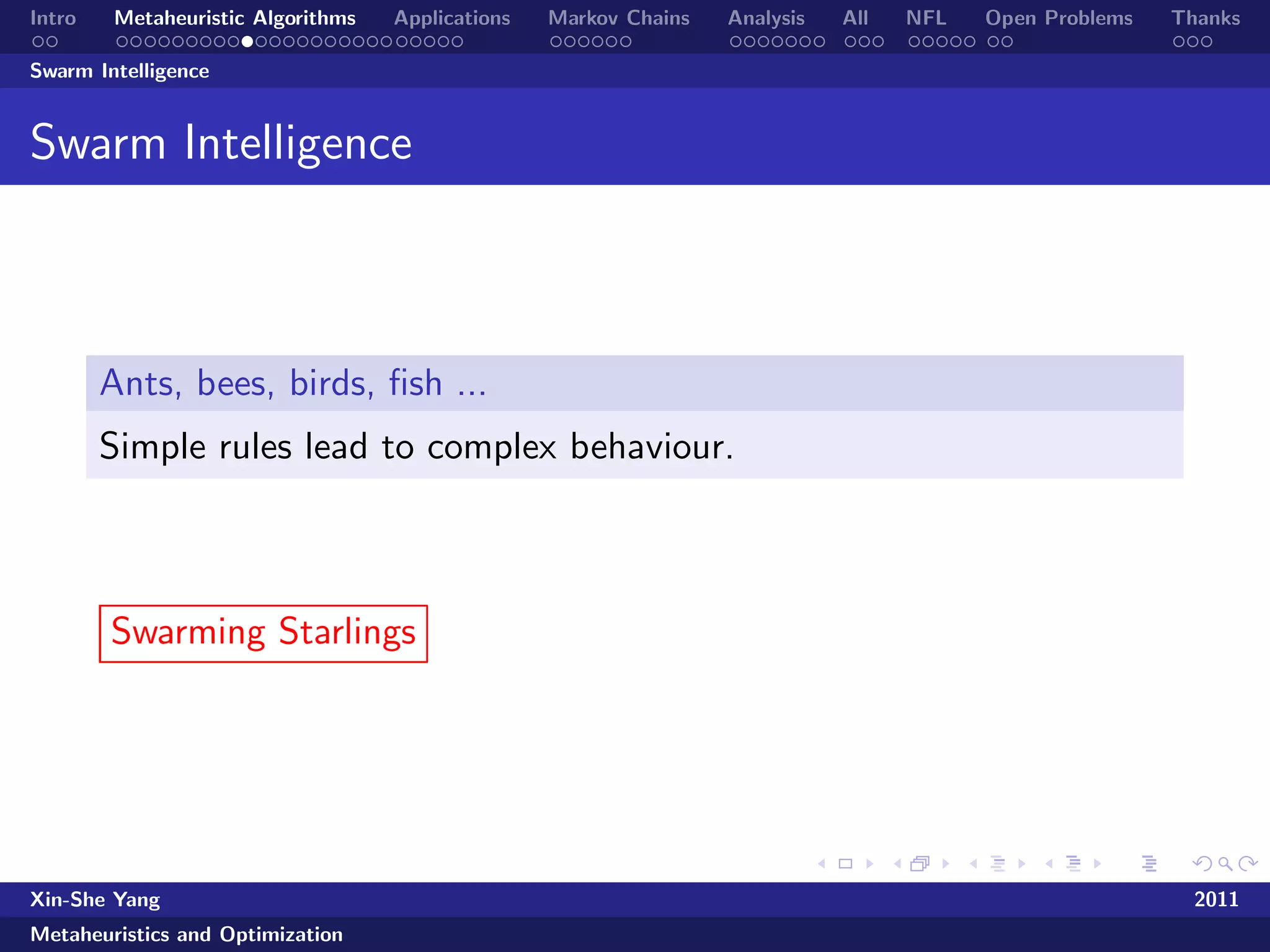This screenshot has height=952, width=1270.
Task: Jump to next frame arrow
Action: coord(946,863)
